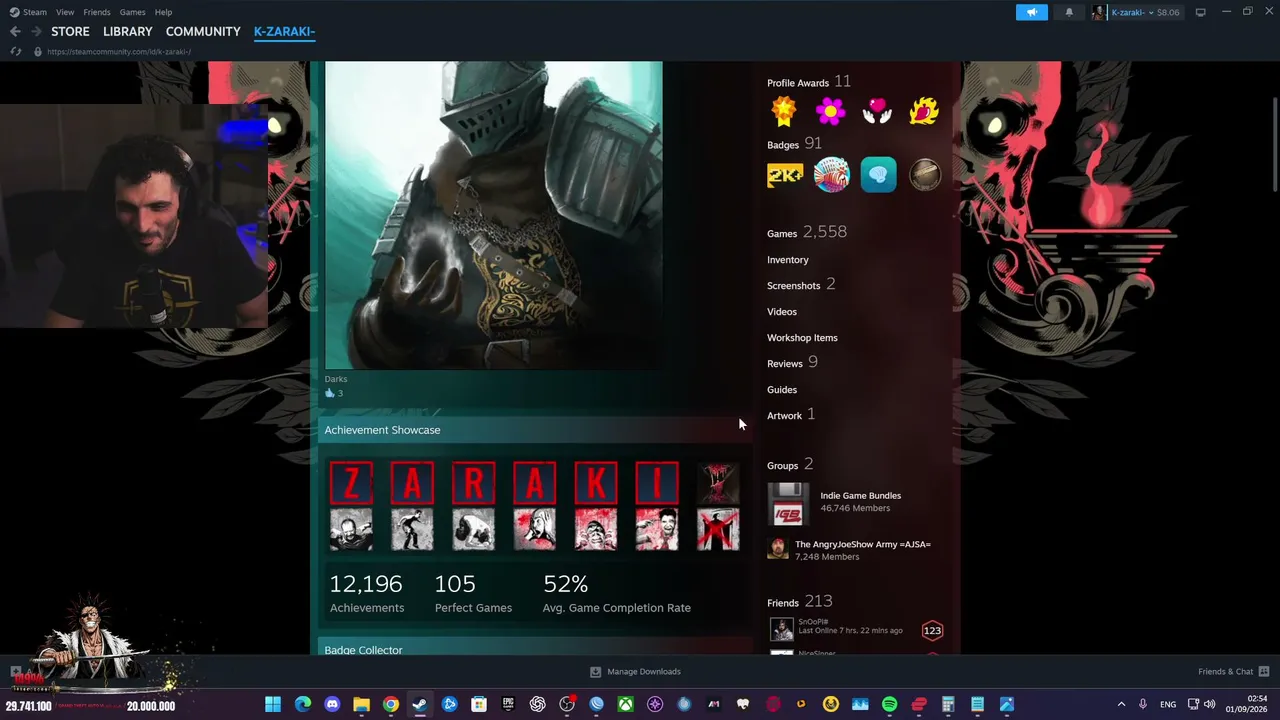Click the pink flower profile award
The width and height of the screenshot is (1280, 720).
[831, 111]
